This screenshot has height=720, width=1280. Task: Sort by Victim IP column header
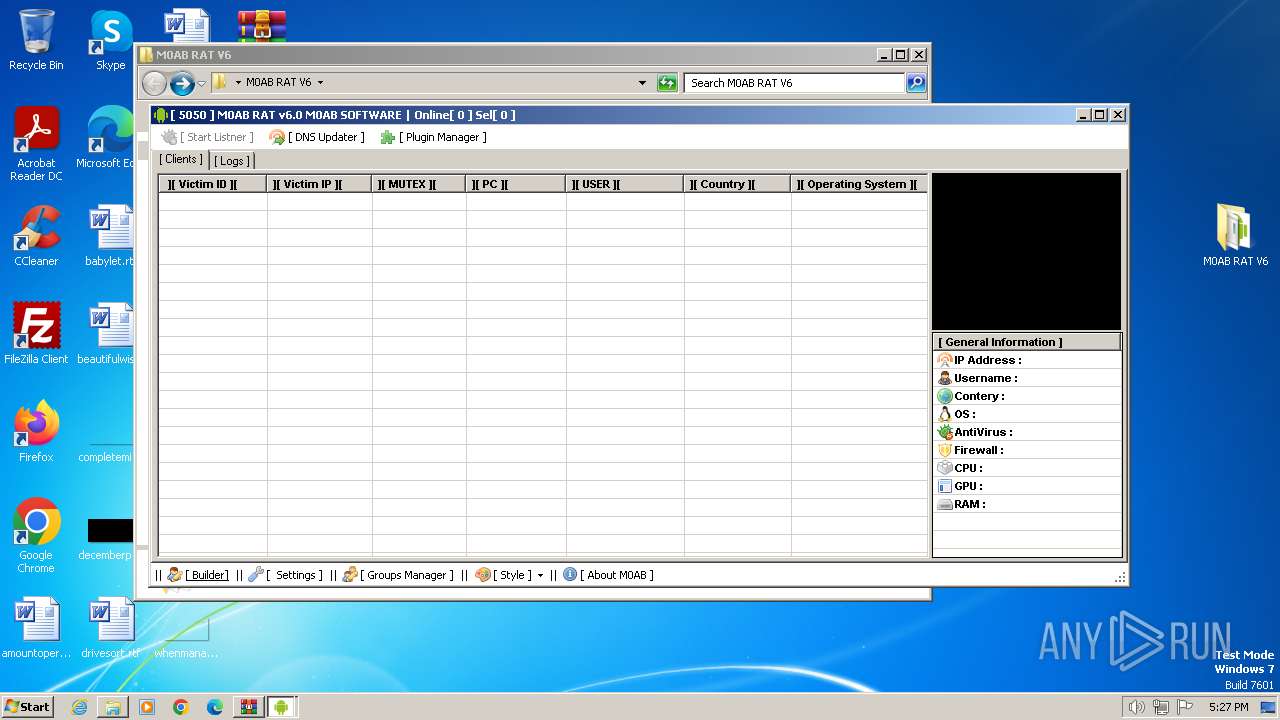point(319,184)
